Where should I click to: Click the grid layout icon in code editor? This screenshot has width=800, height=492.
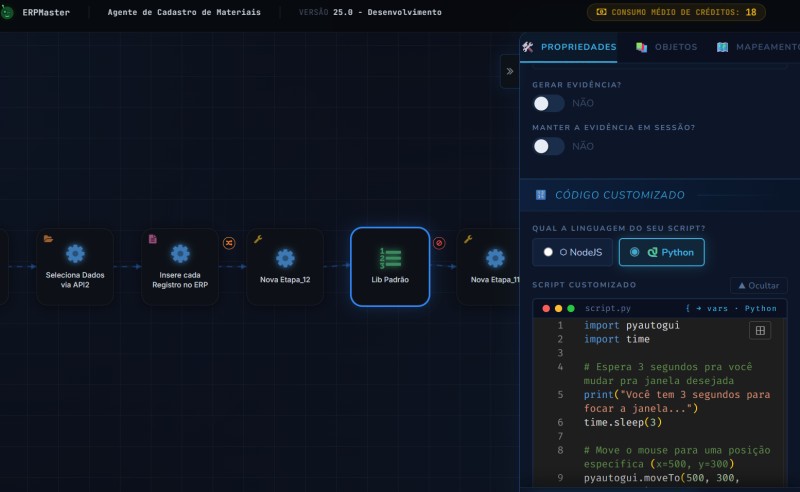(x=760, y=330)
